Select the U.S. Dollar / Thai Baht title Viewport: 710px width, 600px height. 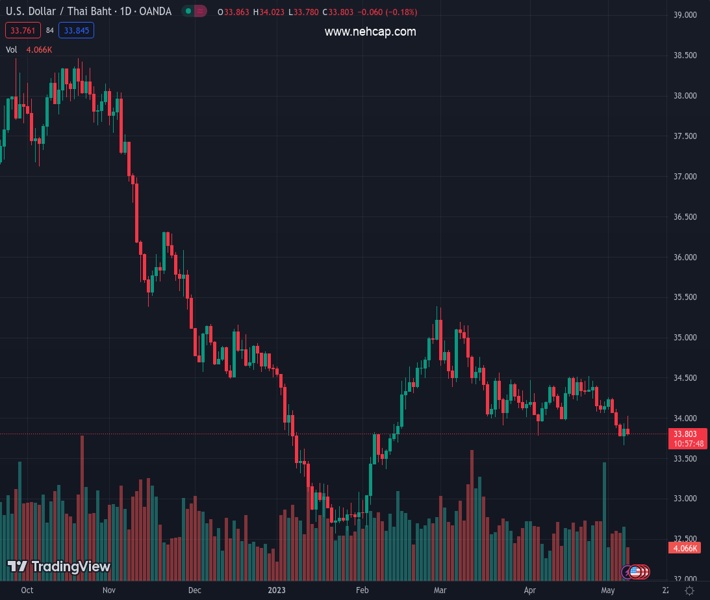(x=61, y=11)
